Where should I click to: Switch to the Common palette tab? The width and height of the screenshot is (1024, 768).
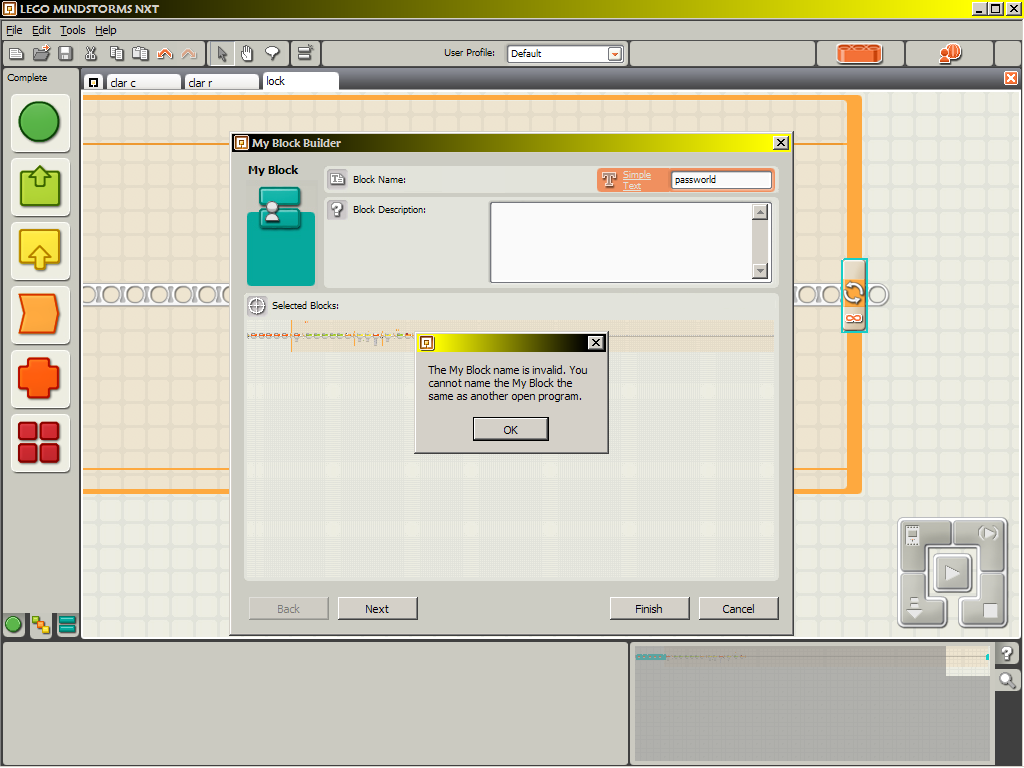[x=13, y=625]
